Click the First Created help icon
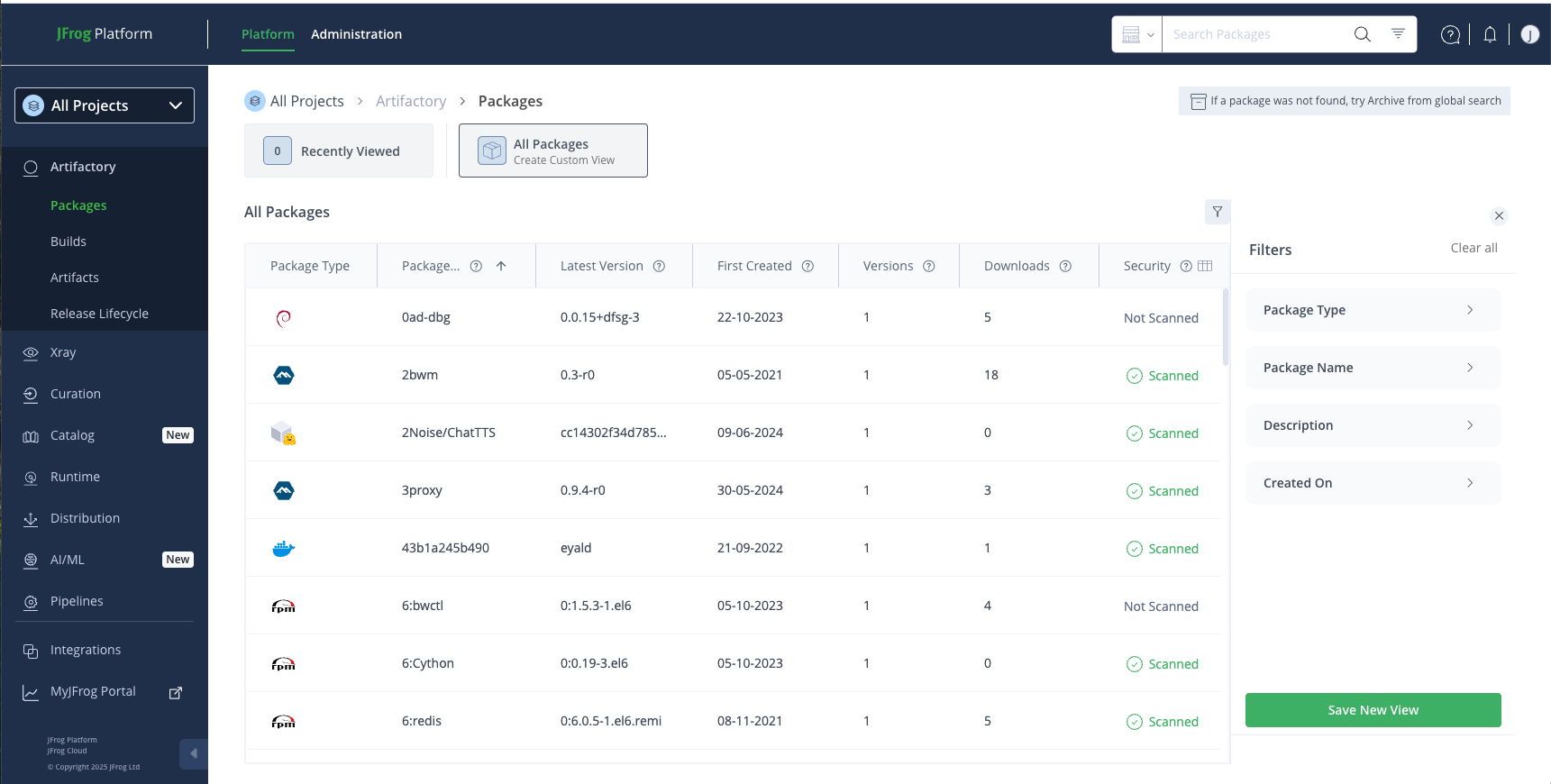The width and height of the screenshot is (1551, 784). [807, 266]
